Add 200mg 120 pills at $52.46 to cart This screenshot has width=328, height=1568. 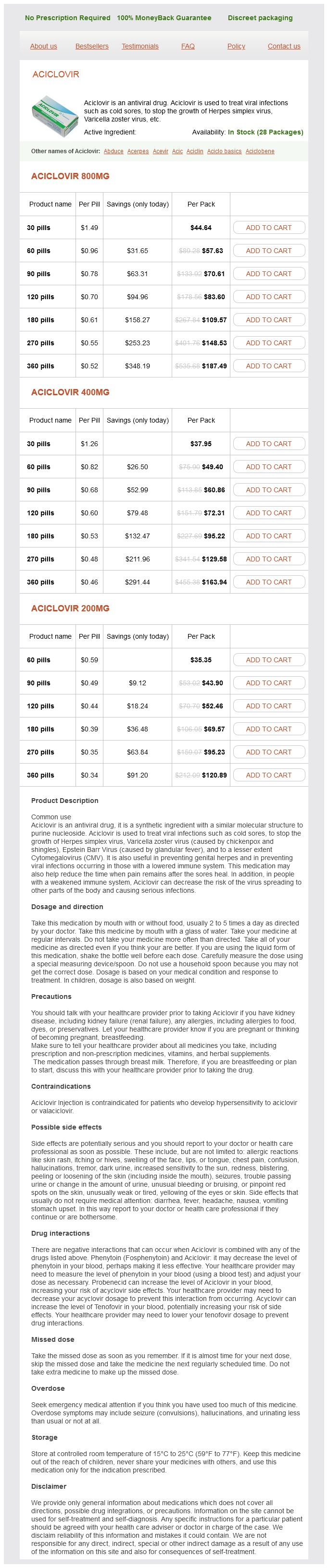pyautogui.click(x=268, y=706)
